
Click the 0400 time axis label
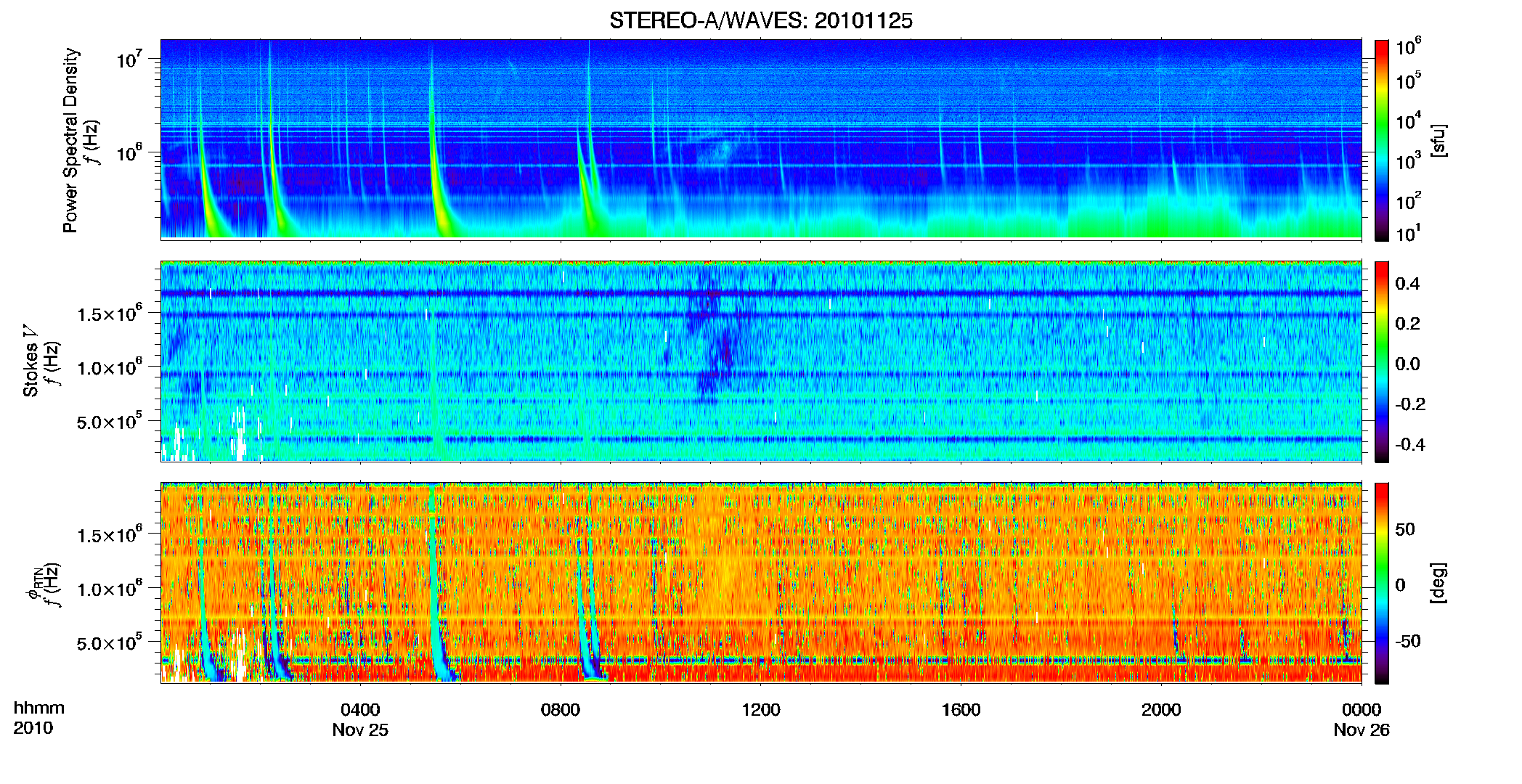[360, 710]
